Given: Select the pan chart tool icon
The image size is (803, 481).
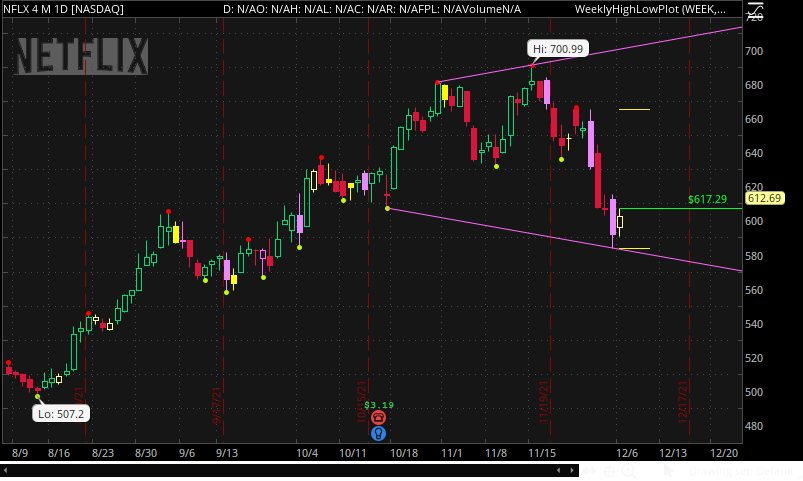Looking at the screenshot, I should click(x=589, y=471).
